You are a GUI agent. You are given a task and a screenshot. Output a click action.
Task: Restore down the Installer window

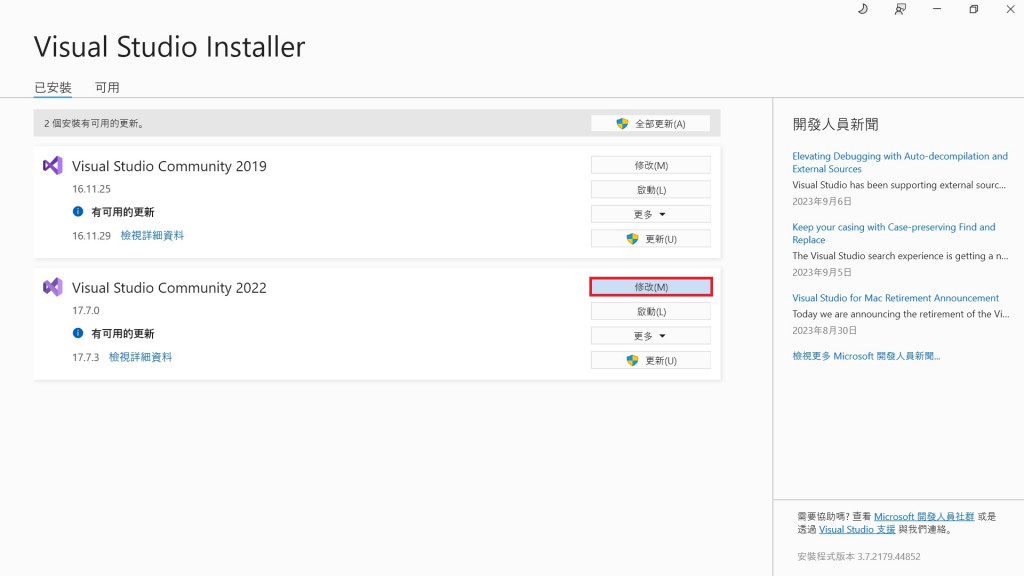974,9
